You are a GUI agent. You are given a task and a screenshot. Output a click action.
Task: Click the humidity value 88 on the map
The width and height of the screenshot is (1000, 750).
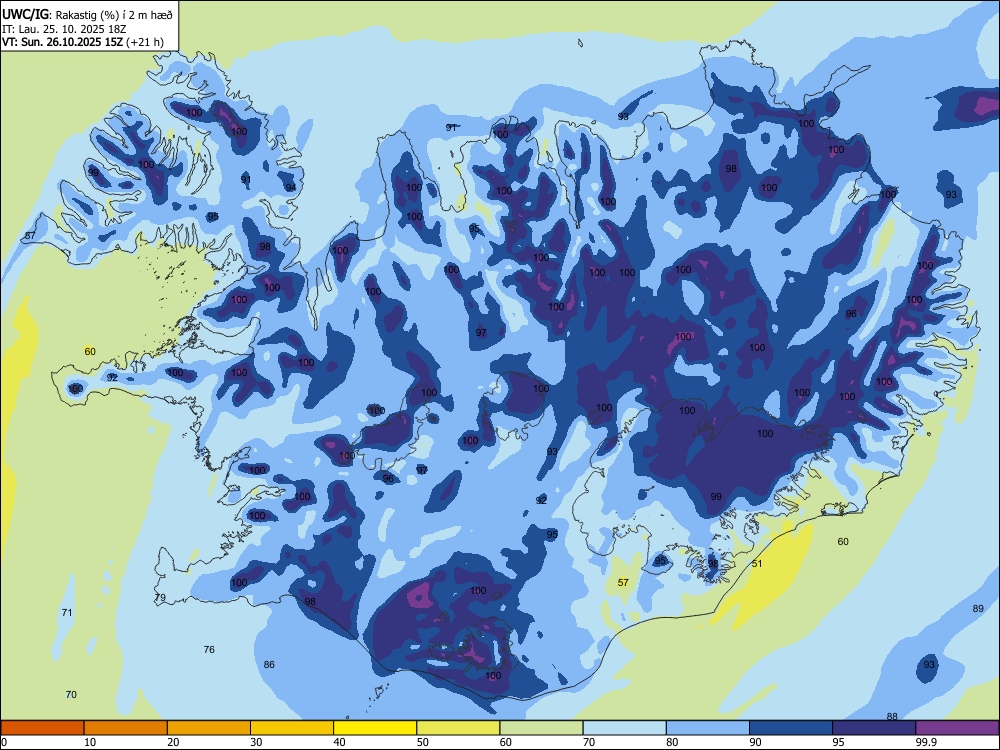(892, 716)
